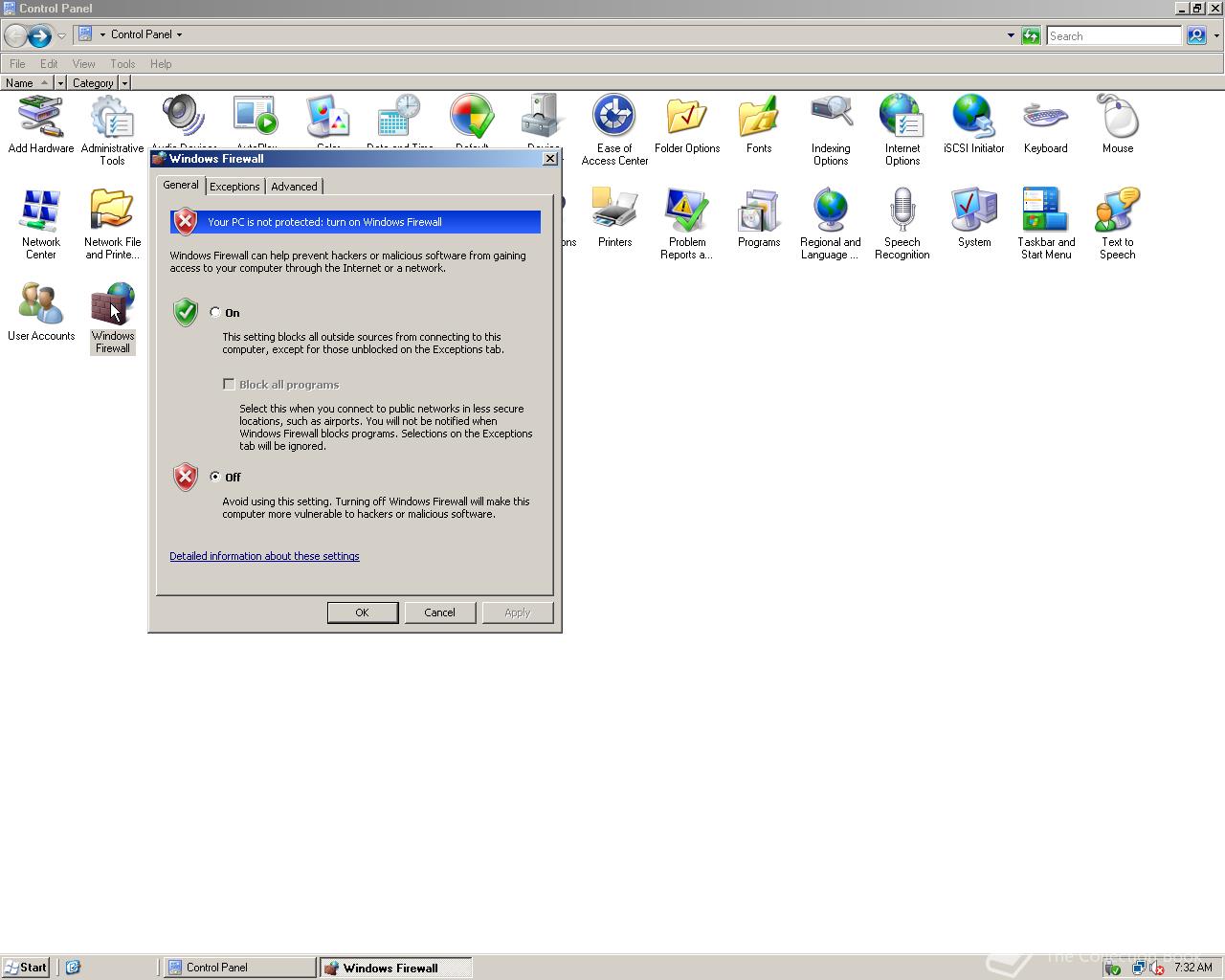This screenshot has height=980, width=1225.
Task: Click the Forward navigation button
Action: pyautogui.click(x=39, y=36)
